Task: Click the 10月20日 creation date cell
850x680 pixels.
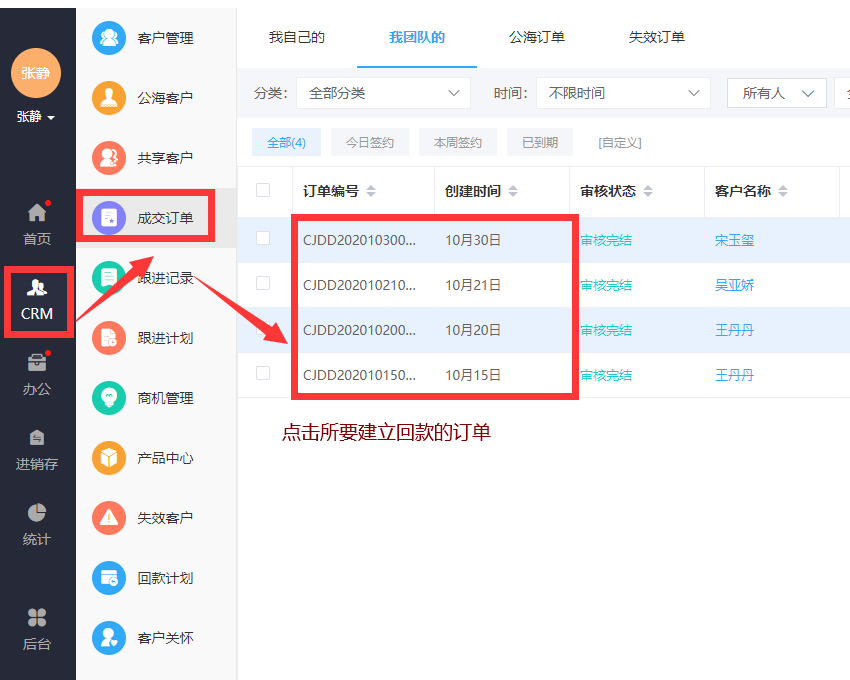Action: [473, 330]
